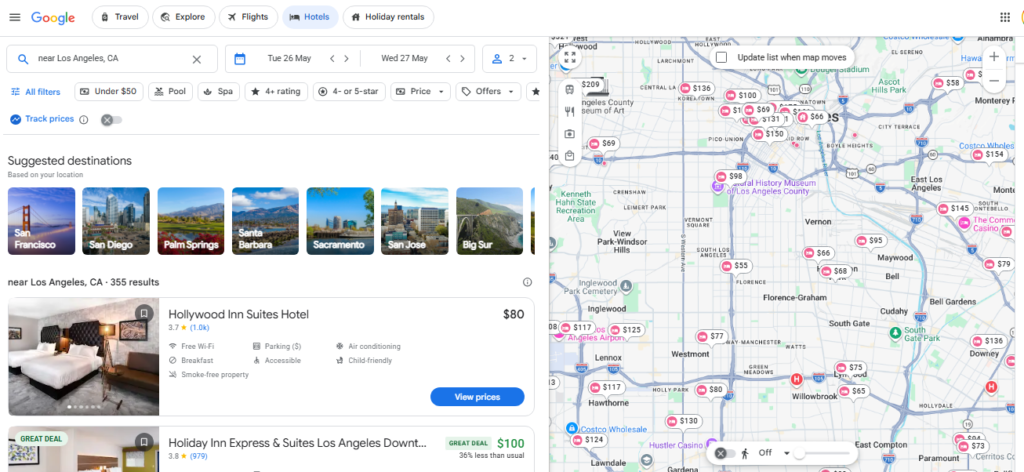This screenshot has width=1024, height=472.
Task: Click the location search input field
Action: [112, 59]
